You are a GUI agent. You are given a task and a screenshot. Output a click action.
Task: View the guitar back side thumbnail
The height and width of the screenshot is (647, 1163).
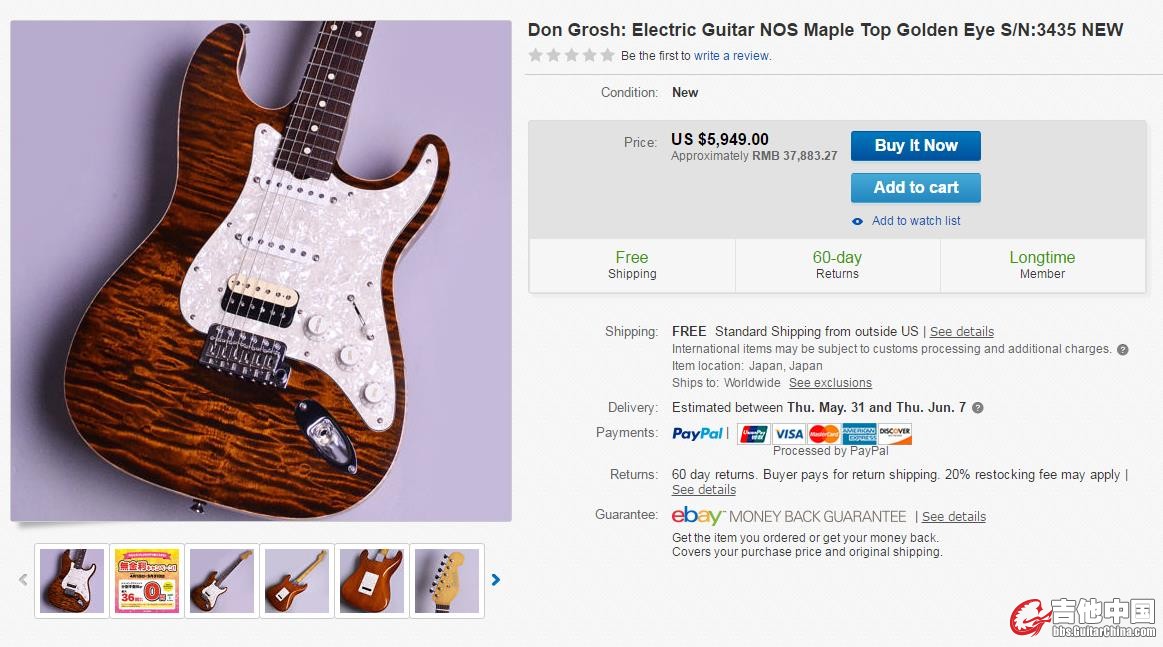pyautogui.click(x=372, y=581)
